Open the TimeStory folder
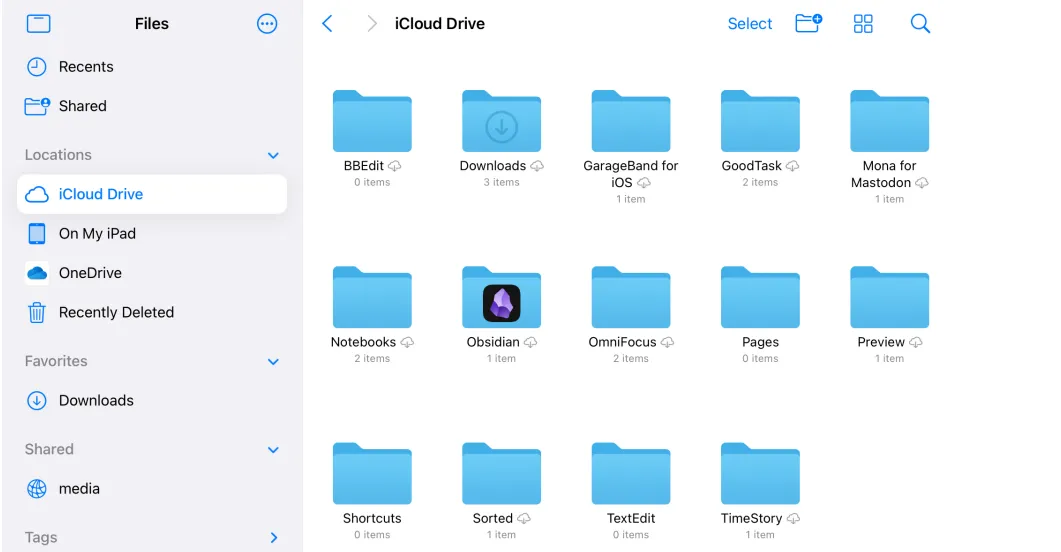 pyautogui.click(x=761, y=474)
